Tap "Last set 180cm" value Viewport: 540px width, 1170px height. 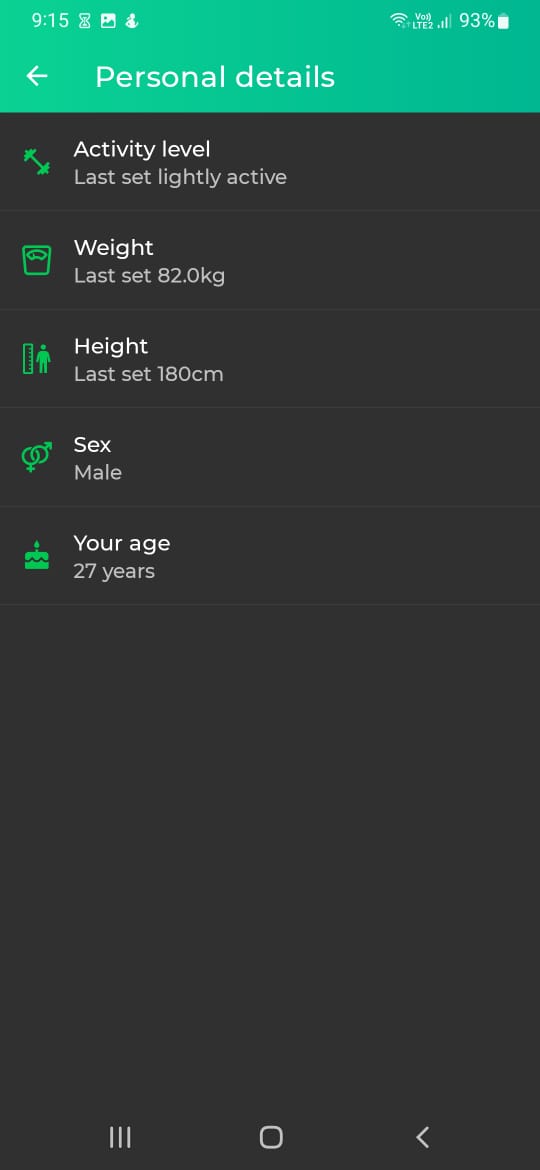pyautogui.click(x=148, y=375)
